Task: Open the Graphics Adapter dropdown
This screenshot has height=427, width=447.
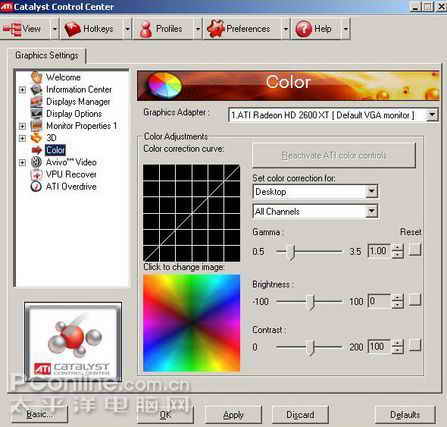Action: [x=432, y=115]
